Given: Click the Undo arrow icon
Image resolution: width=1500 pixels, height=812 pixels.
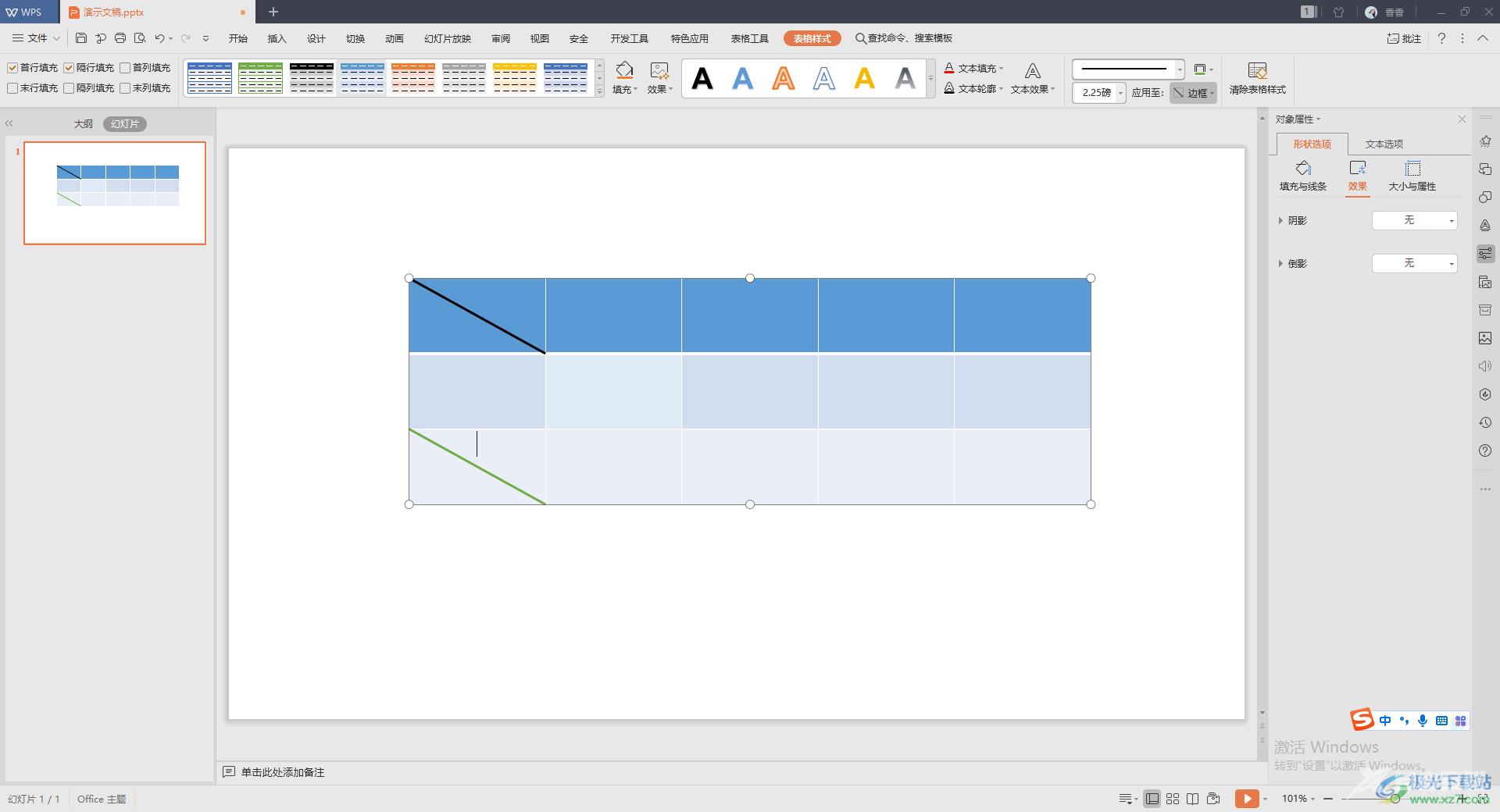Looking at the screenshot, I should (x=159, y=38).
